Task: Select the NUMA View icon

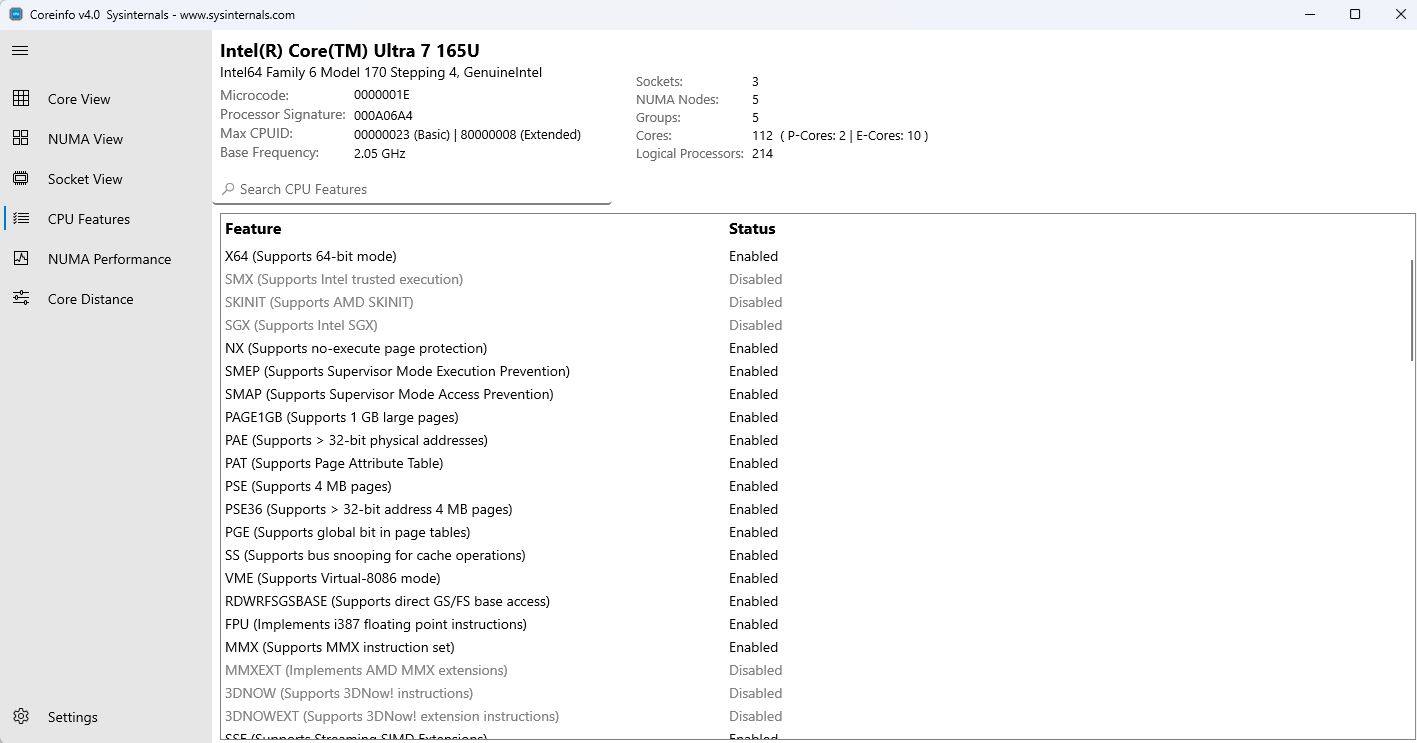Action: tap(21, 138)
